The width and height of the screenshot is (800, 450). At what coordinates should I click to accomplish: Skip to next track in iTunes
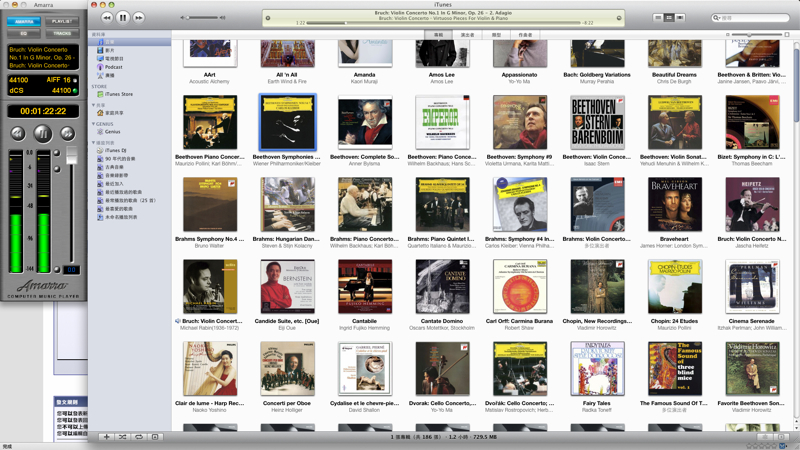pos(139,17)
